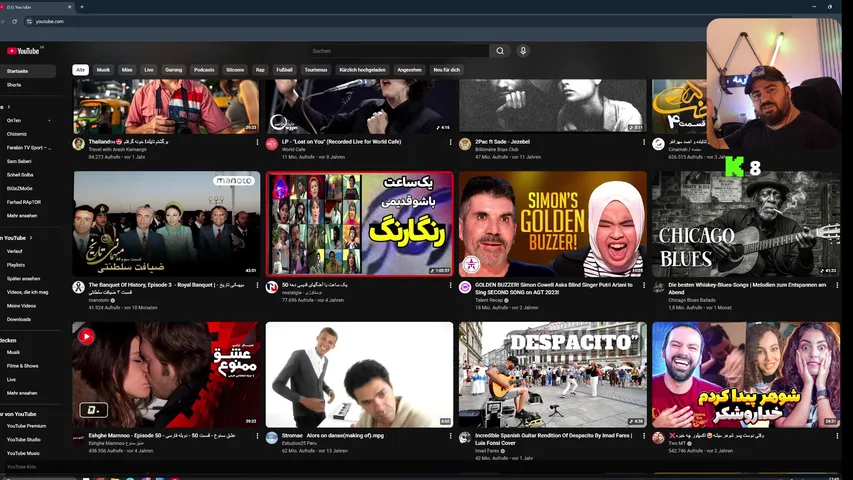Show more subscriptions via Mehr ansehen
The width and height of the screenshot is (853, 480).
(22, 216)
